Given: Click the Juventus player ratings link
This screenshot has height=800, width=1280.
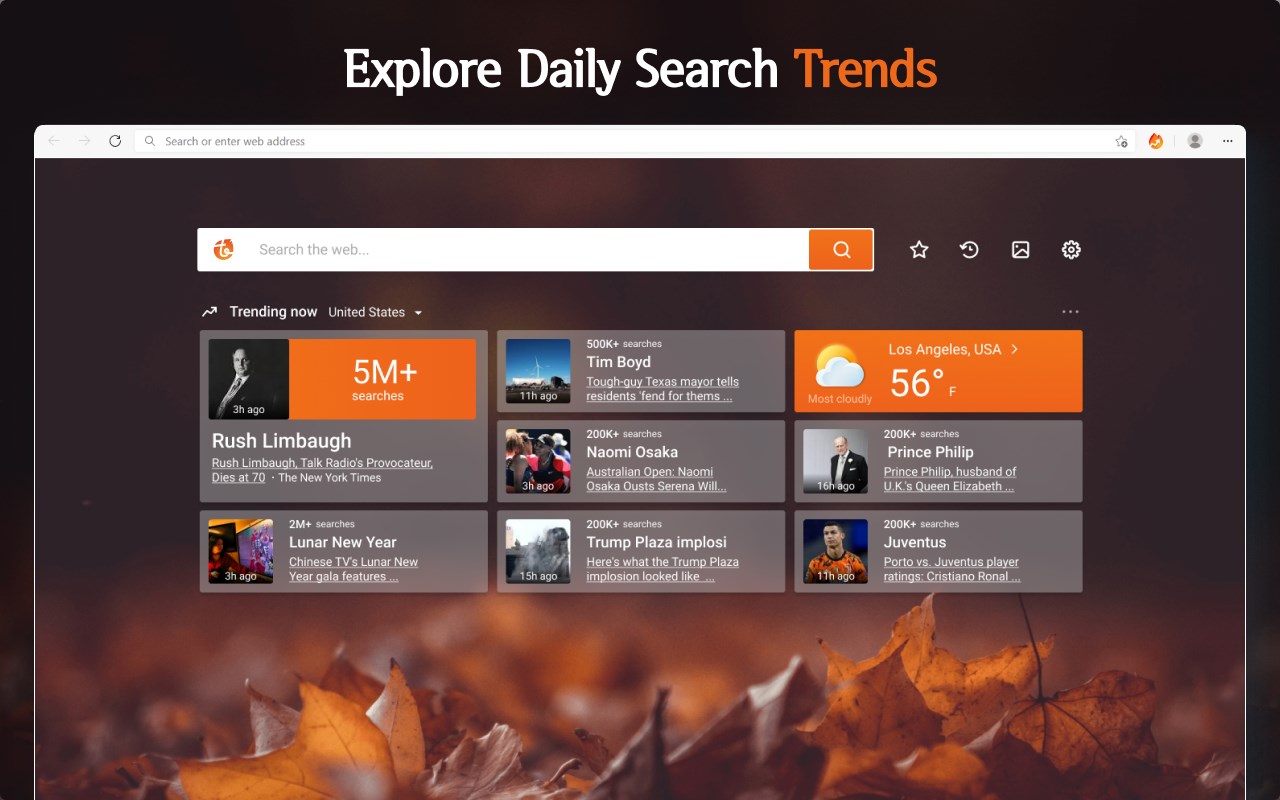Looking at the screenshot, I should (952, 569).
